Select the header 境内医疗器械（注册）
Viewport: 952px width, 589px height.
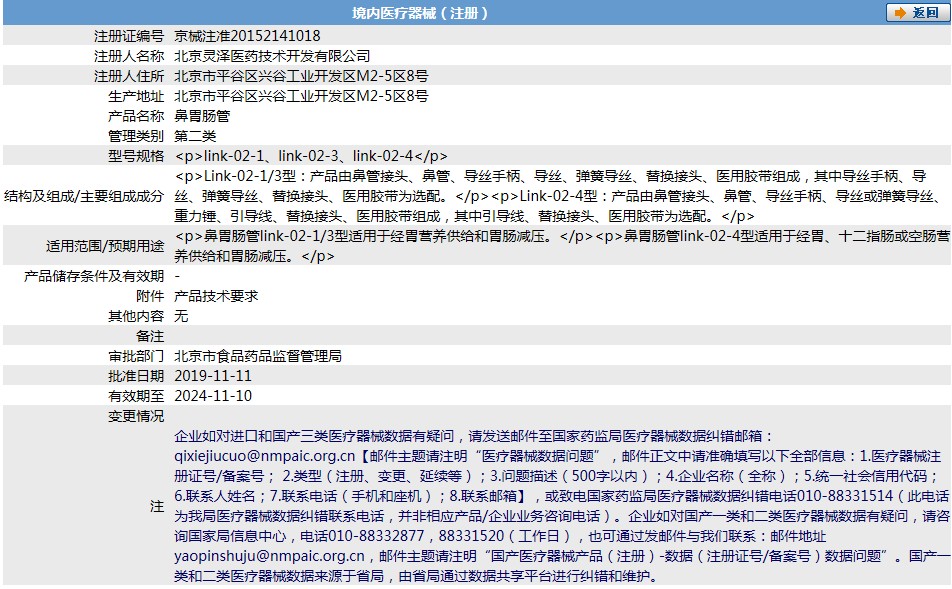(420, 13)
